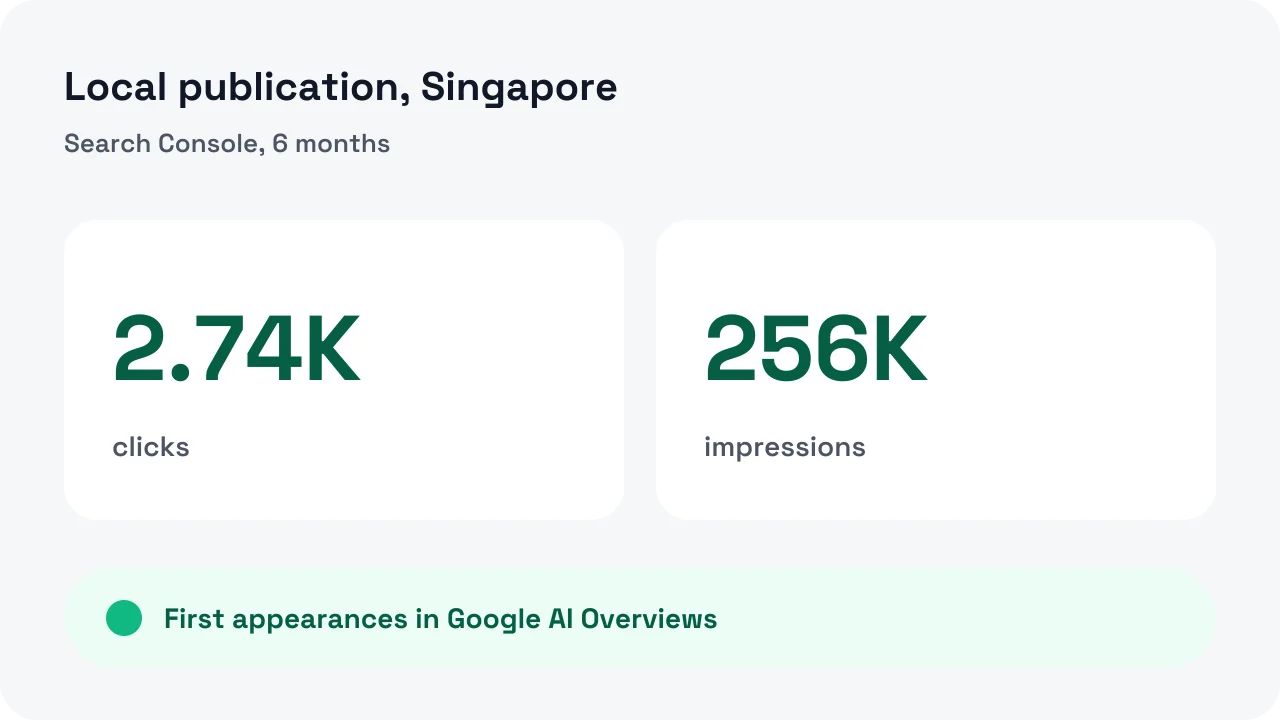The width and height of the screenshot is (1280, 720).
Task: Click the 'Local publication, Singapore' heading
Action: (341, 88)
